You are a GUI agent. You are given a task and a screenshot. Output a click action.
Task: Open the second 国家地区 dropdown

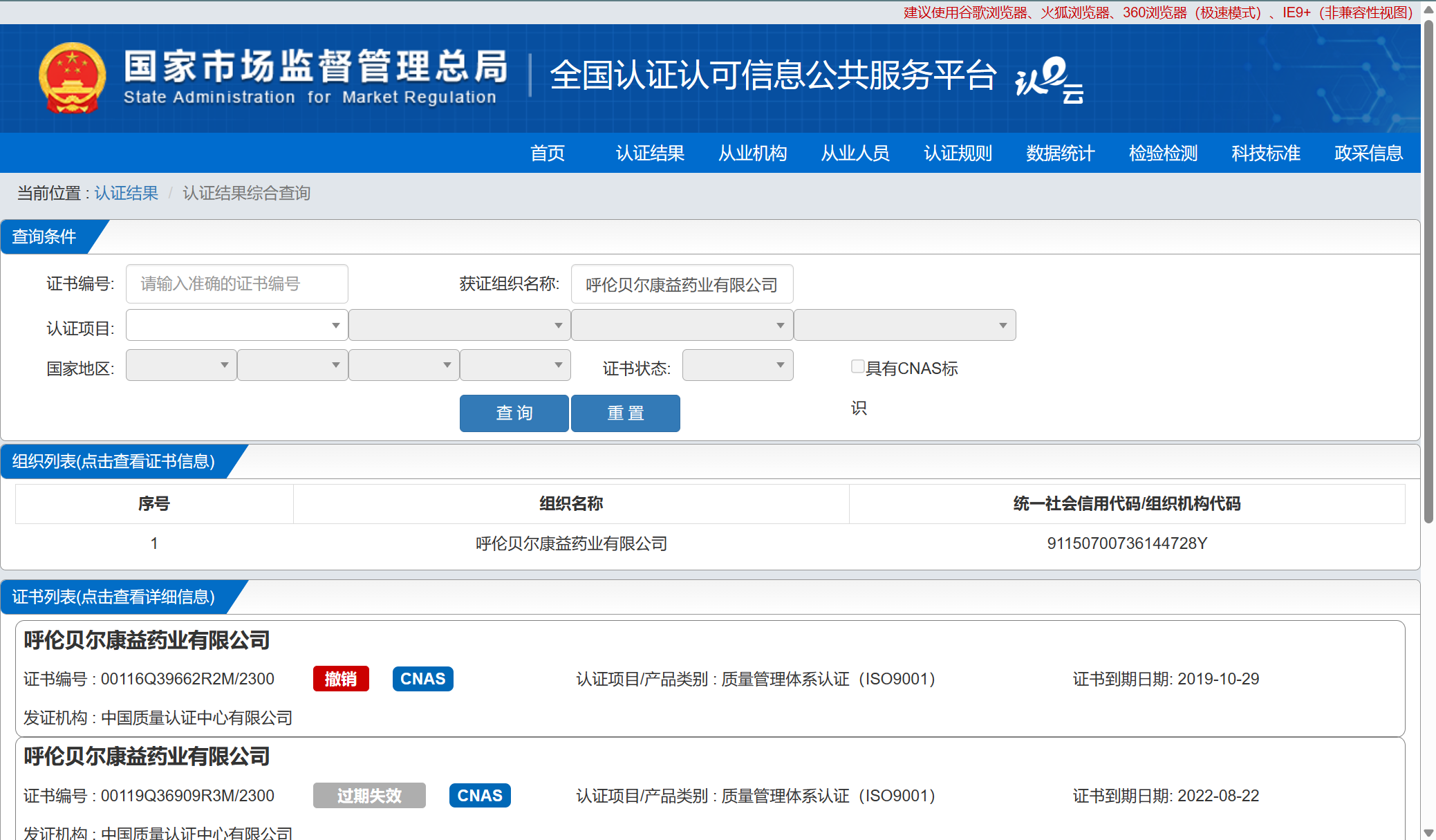point(292,365)
